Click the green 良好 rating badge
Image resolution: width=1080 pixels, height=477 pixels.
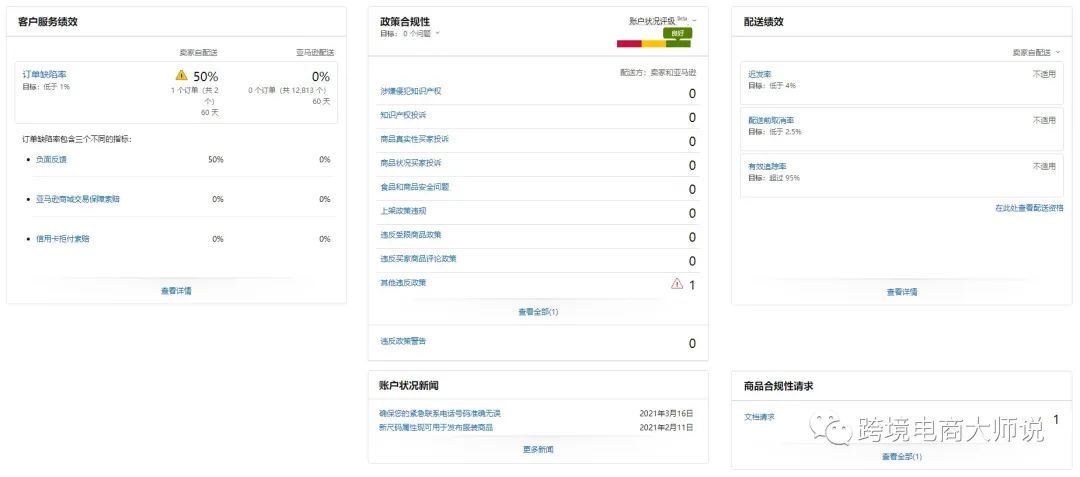678,33
